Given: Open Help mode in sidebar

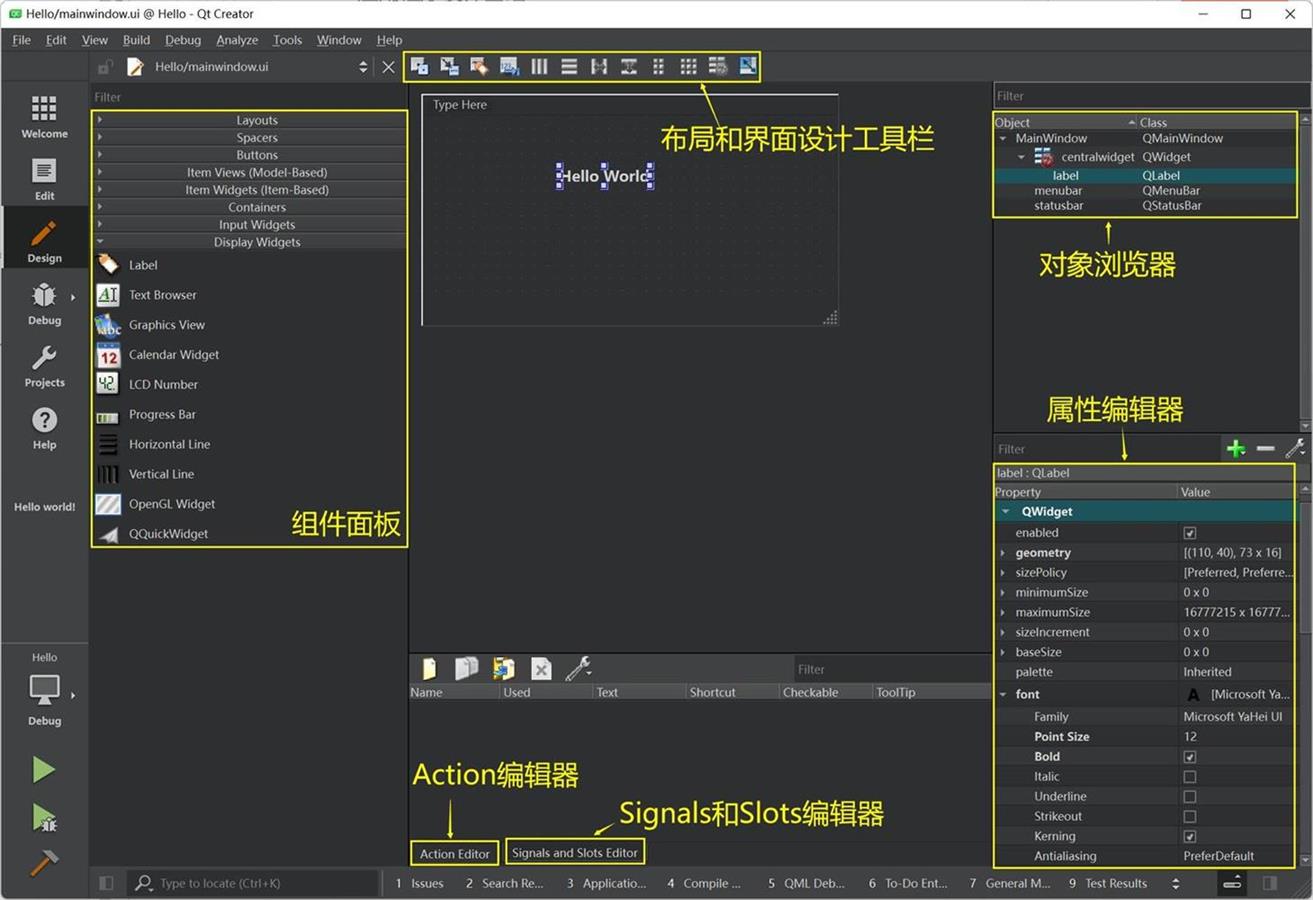Looking at the screenshot, I should tap(44, 428).
